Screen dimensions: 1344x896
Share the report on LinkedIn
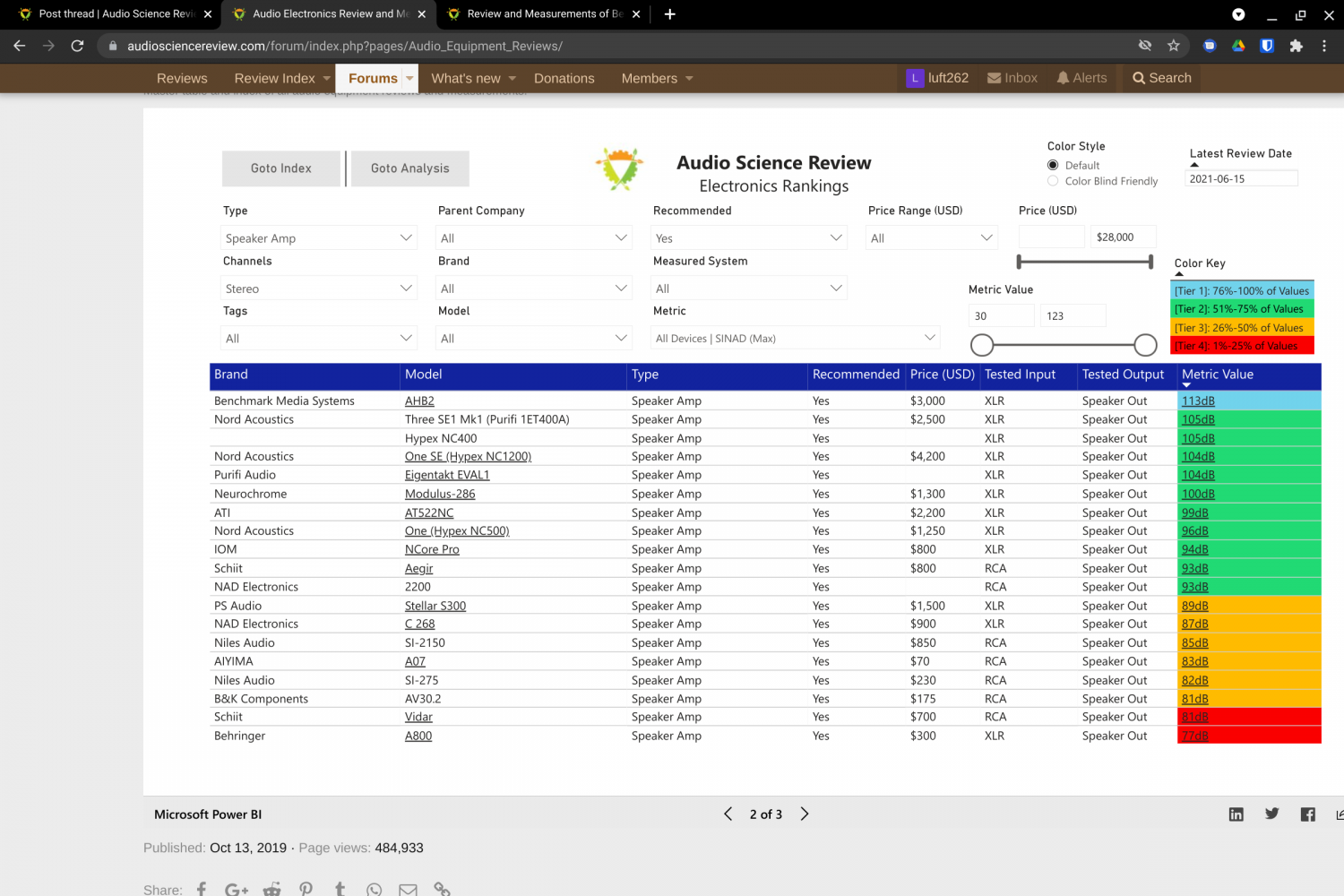click(1236, 814)
